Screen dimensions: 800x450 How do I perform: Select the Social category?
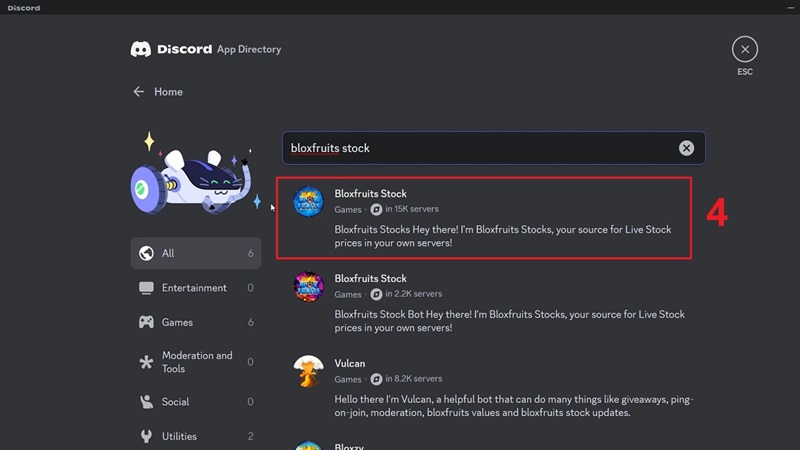click(175, 402)
